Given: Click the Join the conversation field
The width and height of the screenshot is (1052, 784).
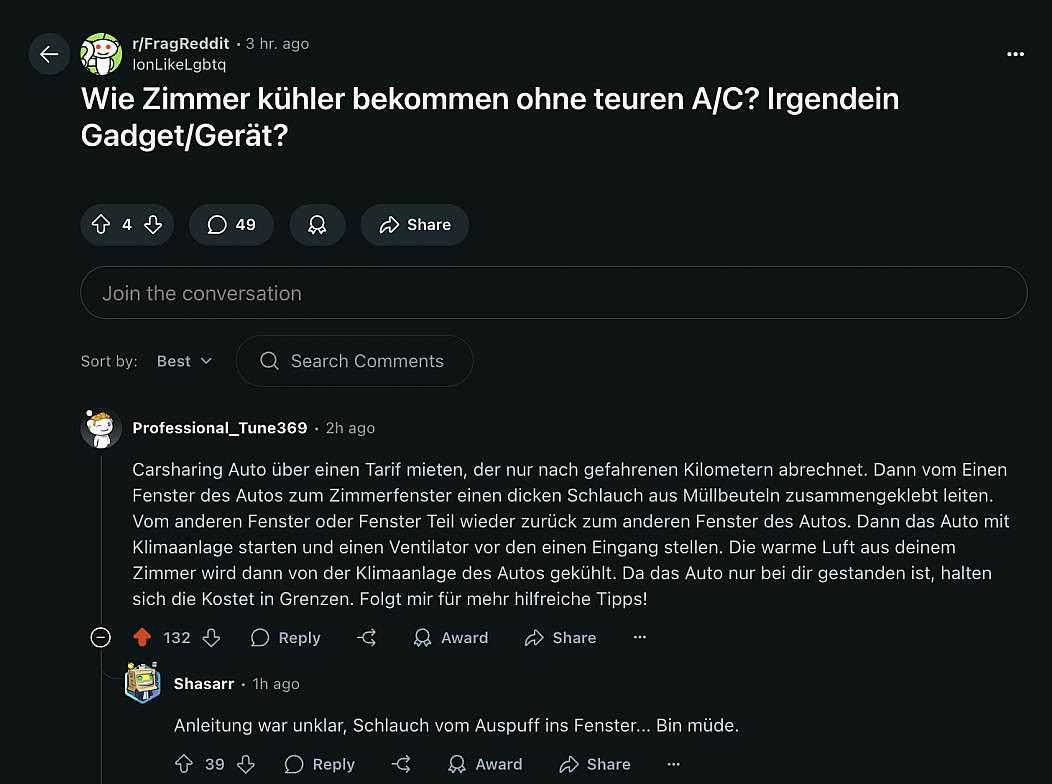Looking at the screenshot, I should point(553,293).
